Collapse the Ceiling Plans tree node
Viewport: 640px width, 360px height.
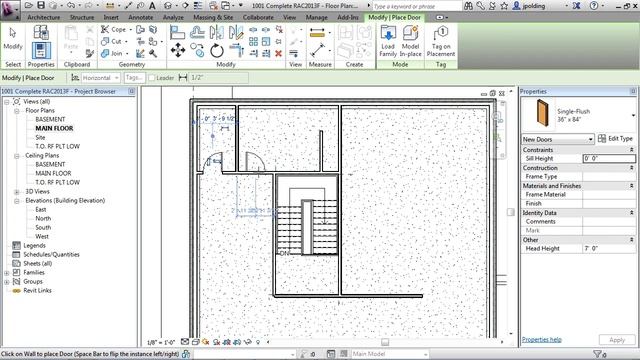[17, 156]
